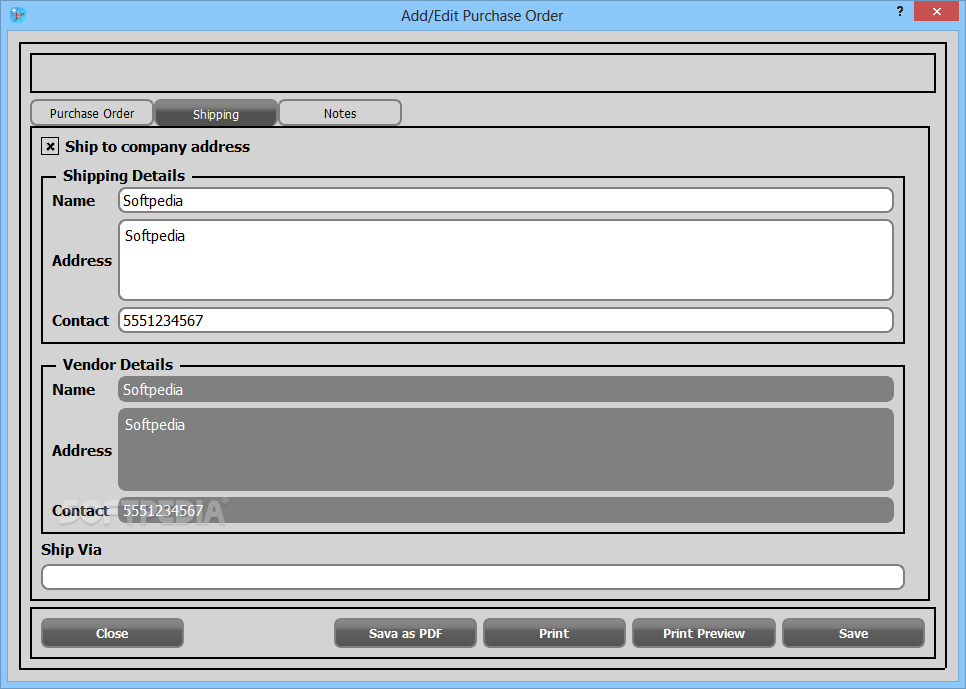966x689 pixels.
Task: Open Print Preview
Action: coord(704,633)
